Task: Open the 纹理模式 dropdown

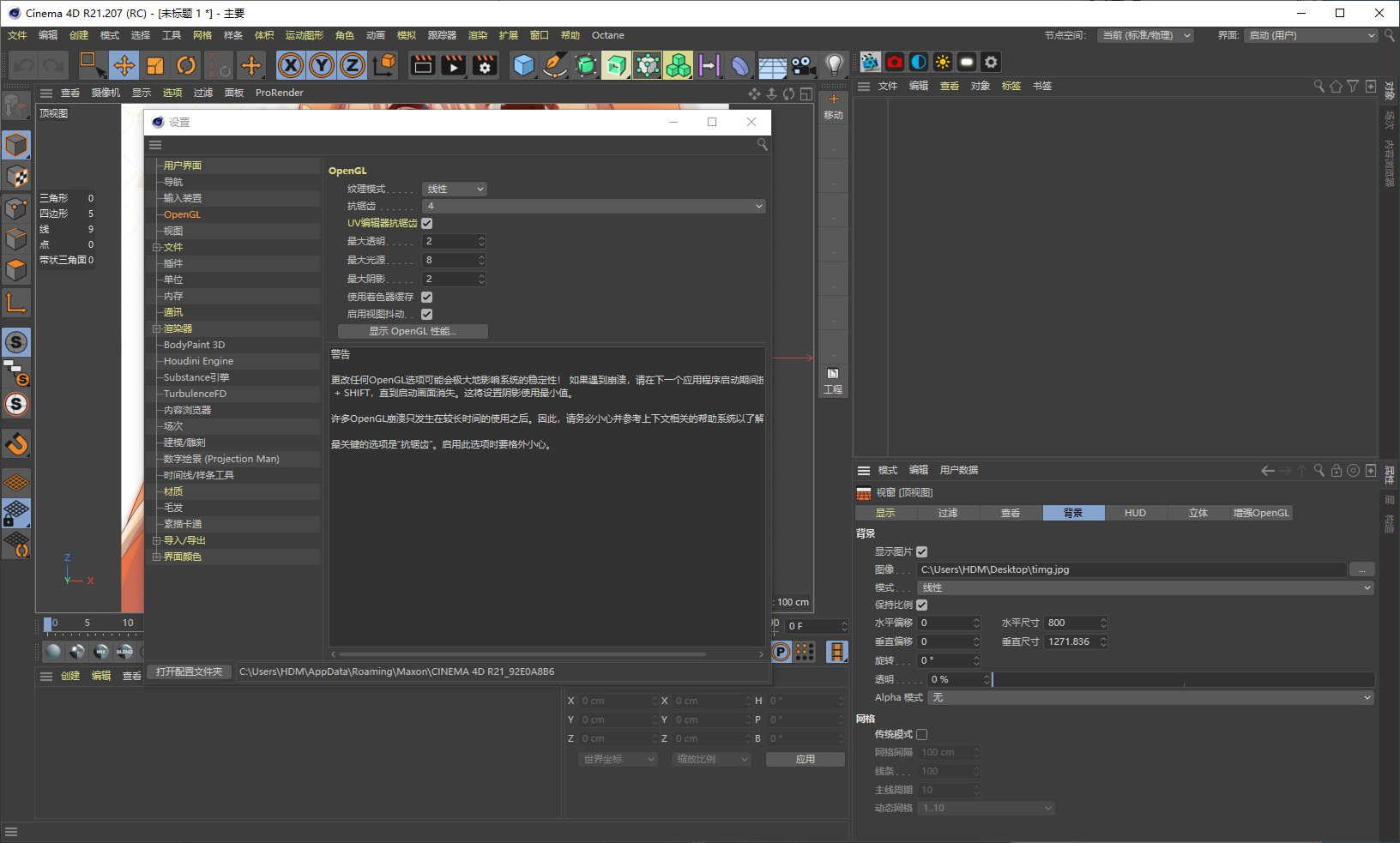Action: (455, 189)
